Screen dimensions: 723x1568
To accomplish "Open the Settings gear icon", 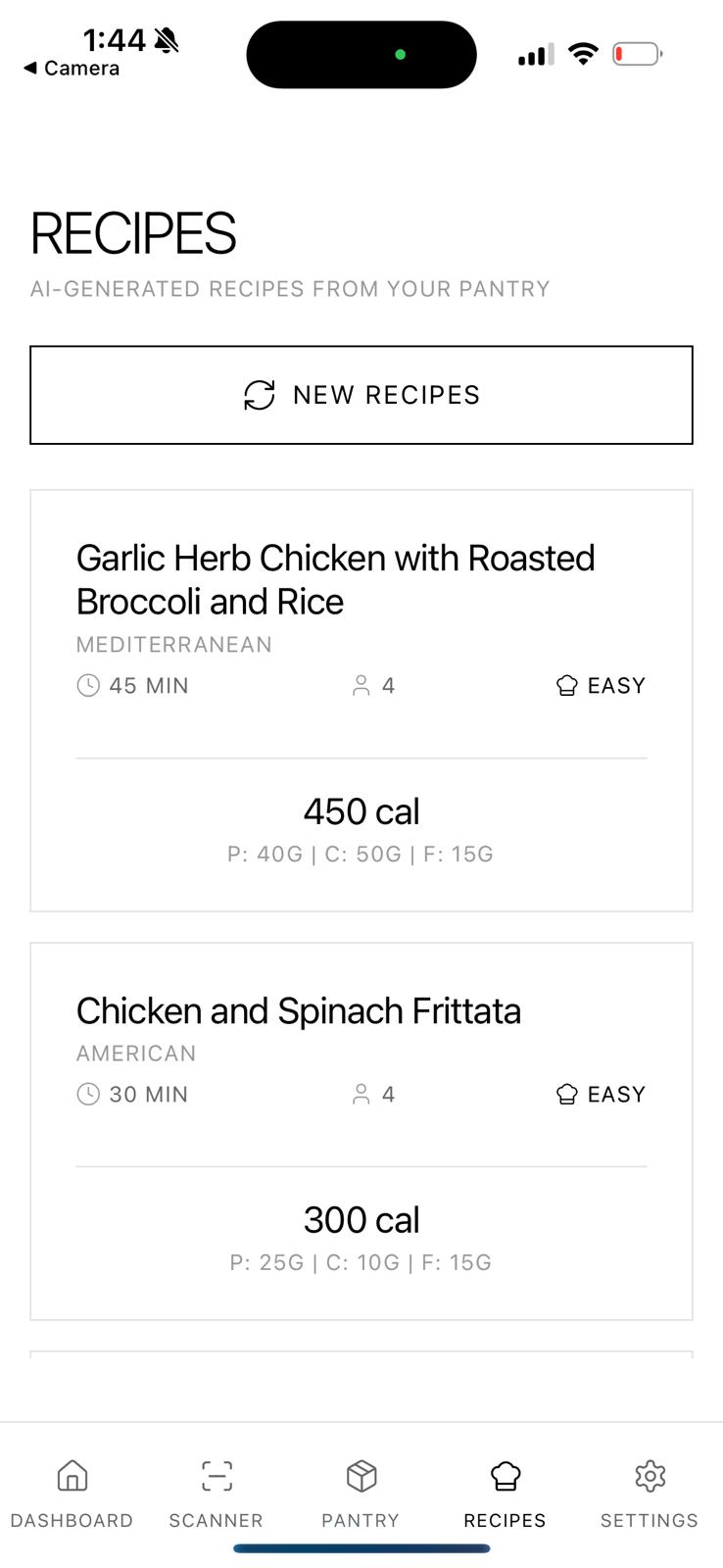I will click(x=650, y=1475).
